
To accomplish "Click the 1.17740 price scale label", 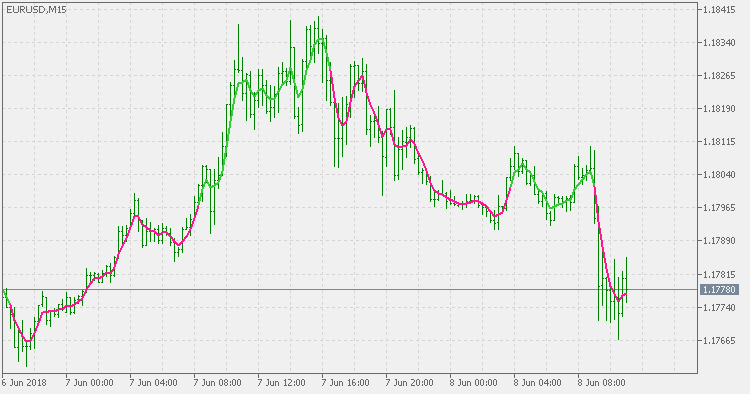I will pos(719,307).
